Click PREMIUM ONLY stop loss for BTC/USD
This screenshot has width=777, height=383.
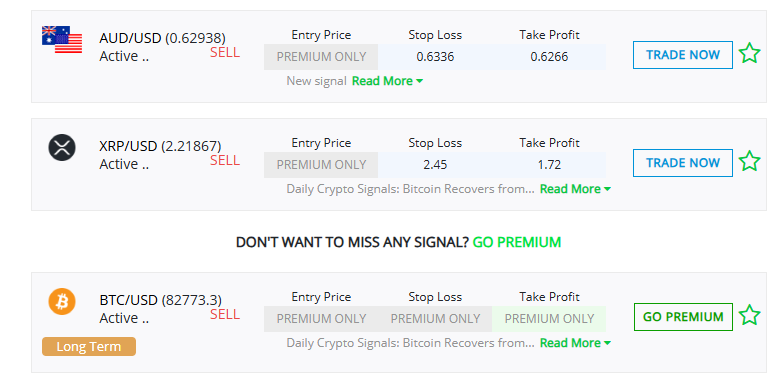pos(435,319)
